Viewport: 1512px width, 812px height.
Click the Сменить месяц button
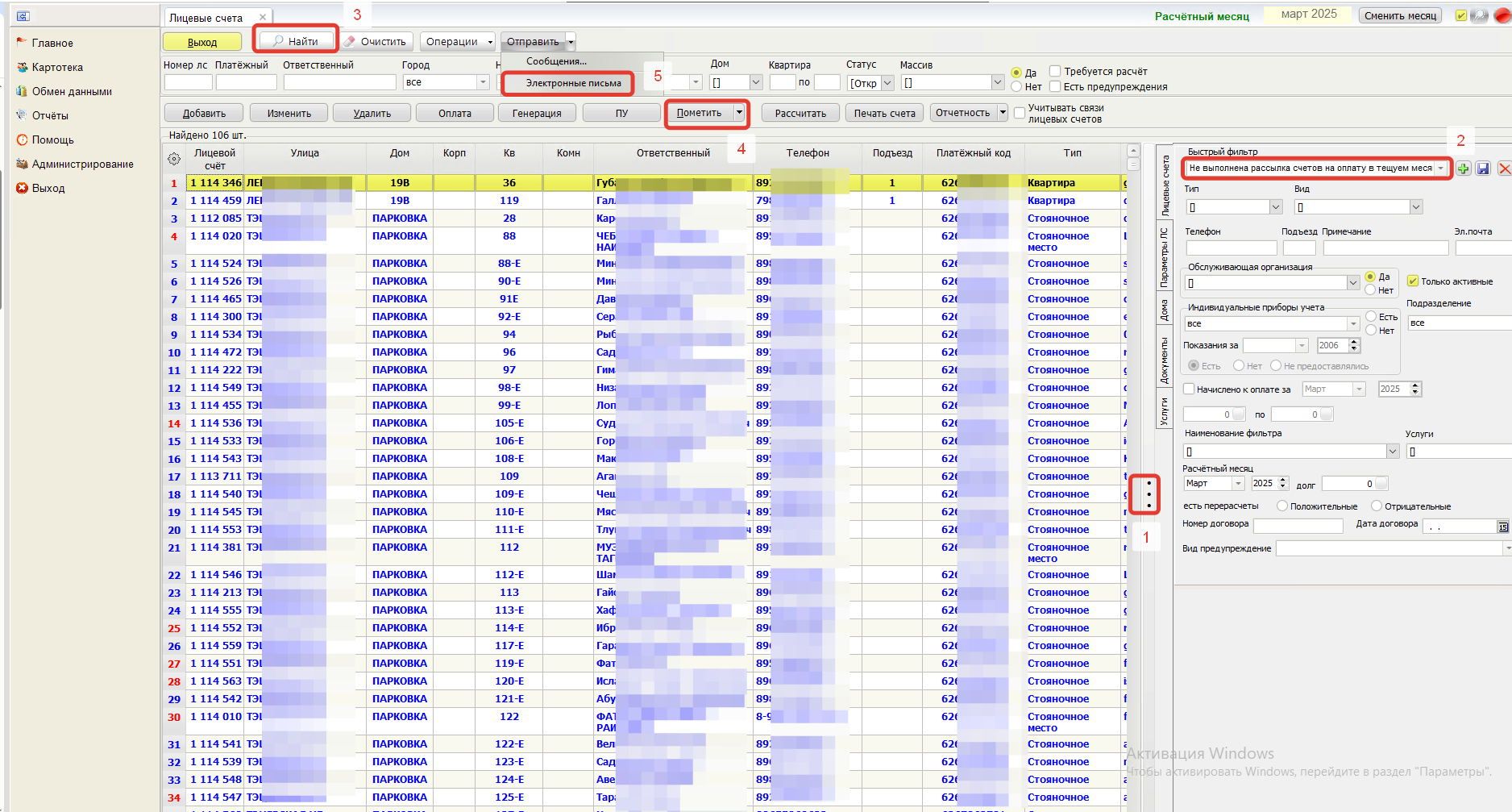pyautogui.click(x=1401, y=15)
